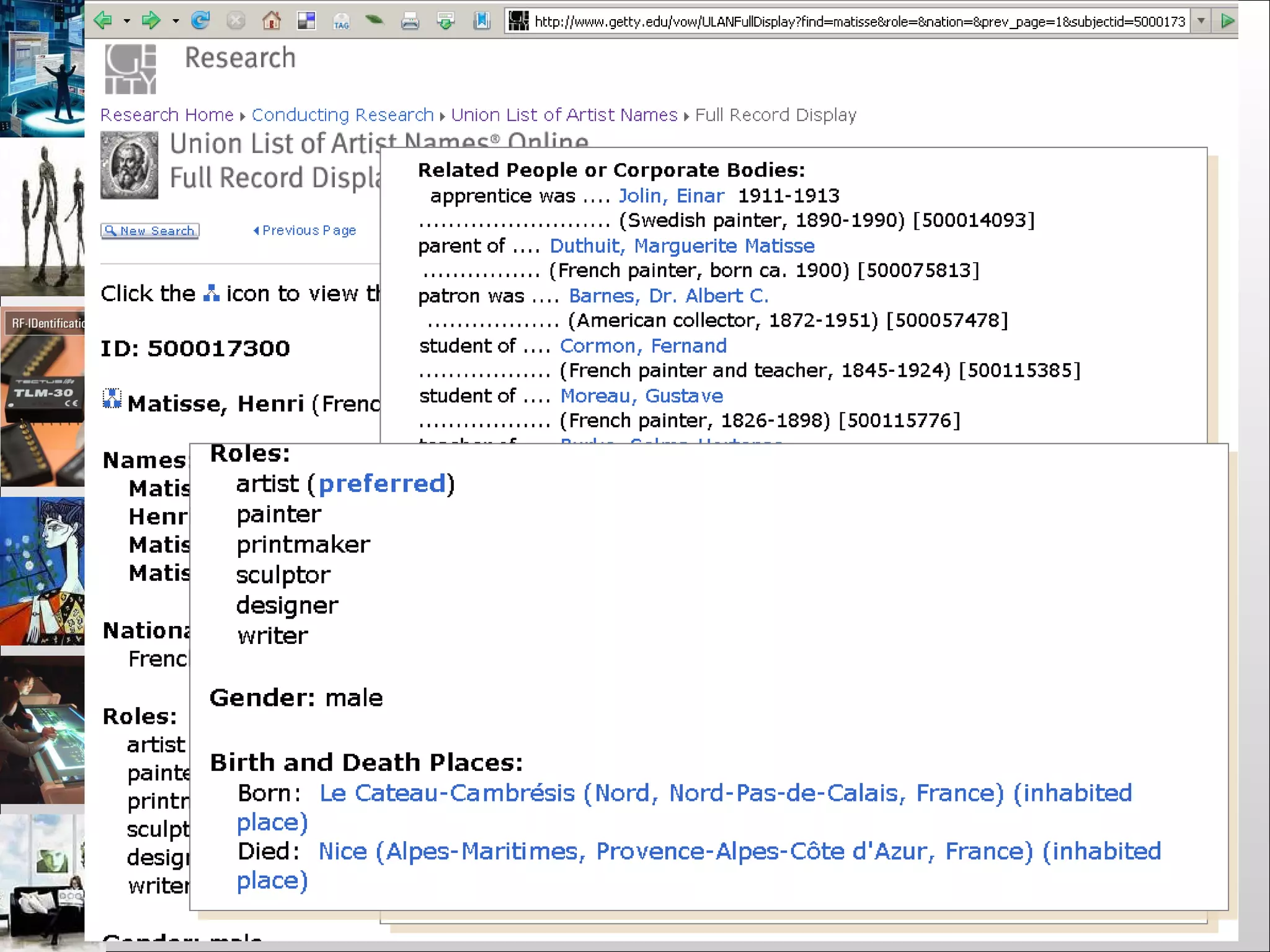Click the hierarchy icon beside Matisse, Henri
The width and height of the screenshot is (1270, 952).
tap(112, 399)
